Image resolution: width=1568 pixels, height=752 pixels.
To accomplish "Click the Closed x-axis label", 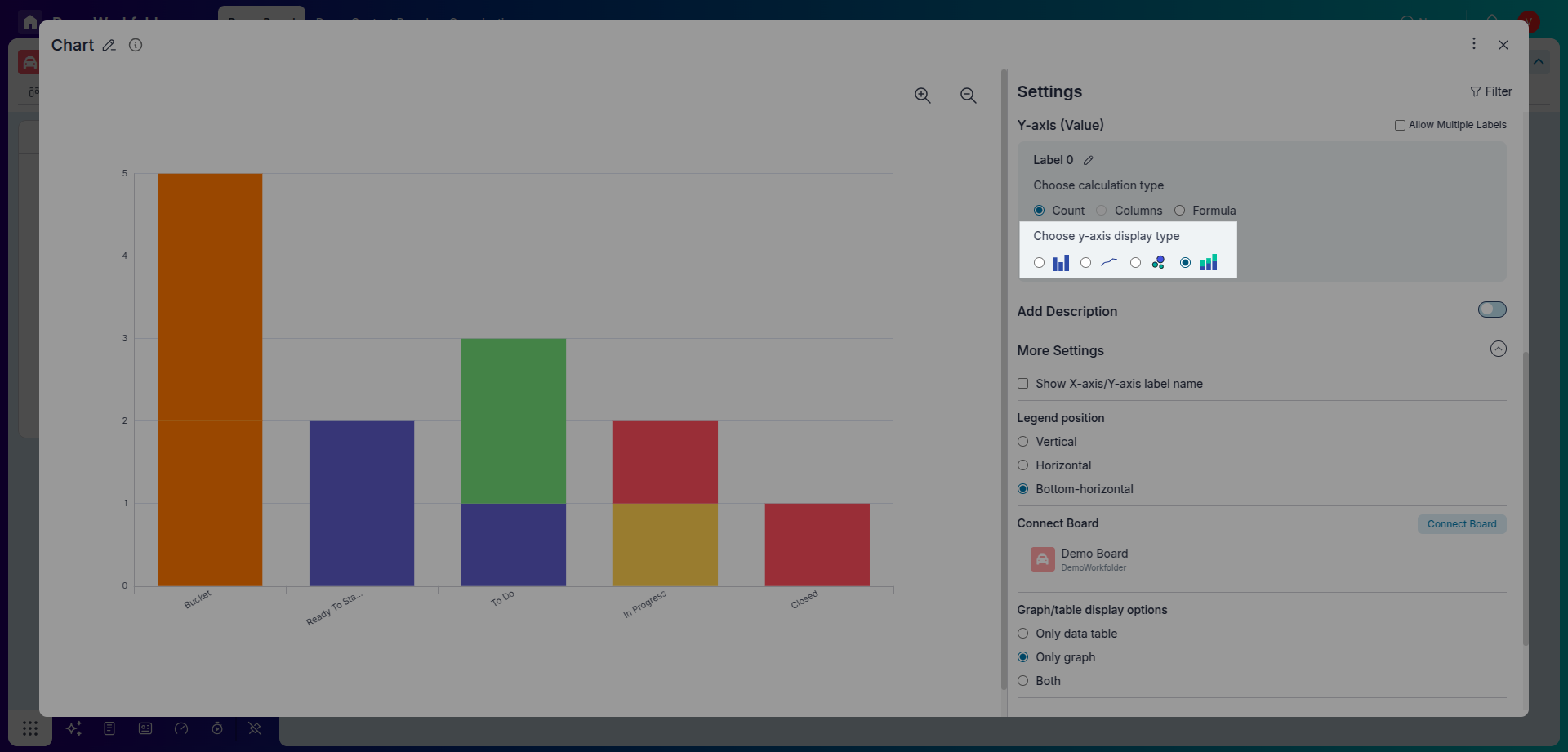I will point(804,599).
